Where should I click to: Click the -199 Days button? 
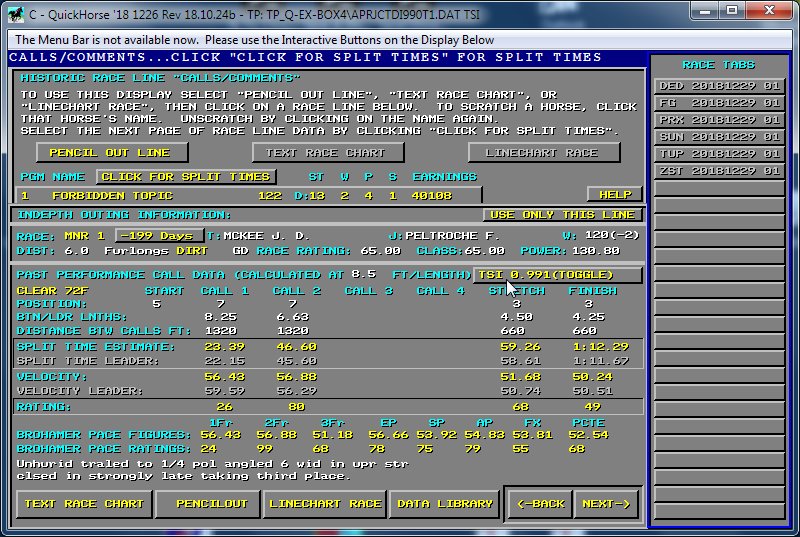pyautogui.click(x=159, y=236)
